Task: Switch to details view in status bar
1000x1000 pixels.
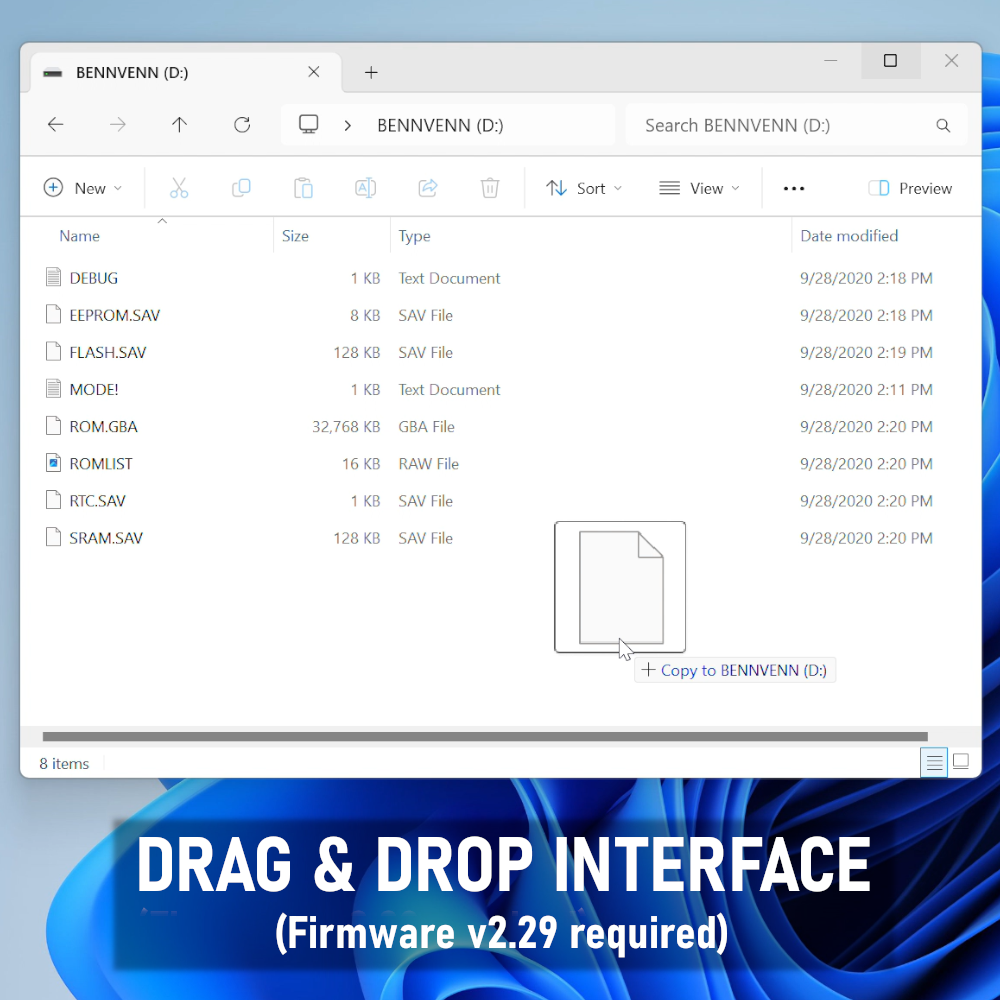Action: [934, 763]
